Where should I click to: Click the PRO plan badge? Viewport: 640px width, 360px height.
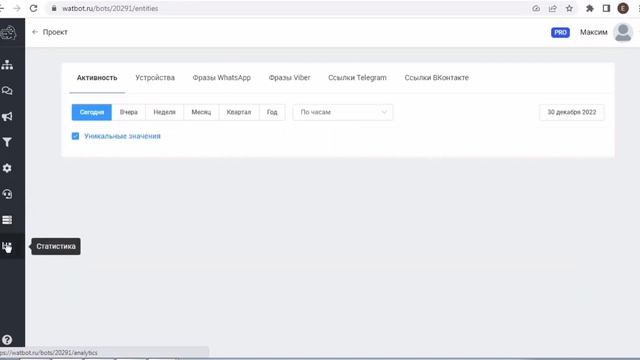pos(560,32)
